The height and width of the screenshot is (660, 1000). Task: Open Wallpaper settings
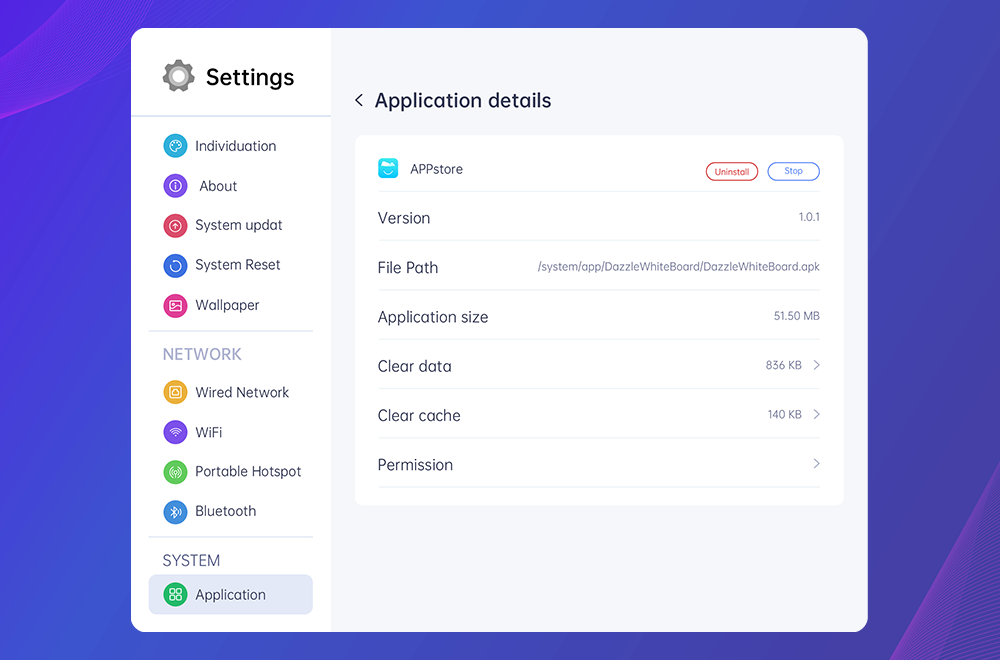227,305
